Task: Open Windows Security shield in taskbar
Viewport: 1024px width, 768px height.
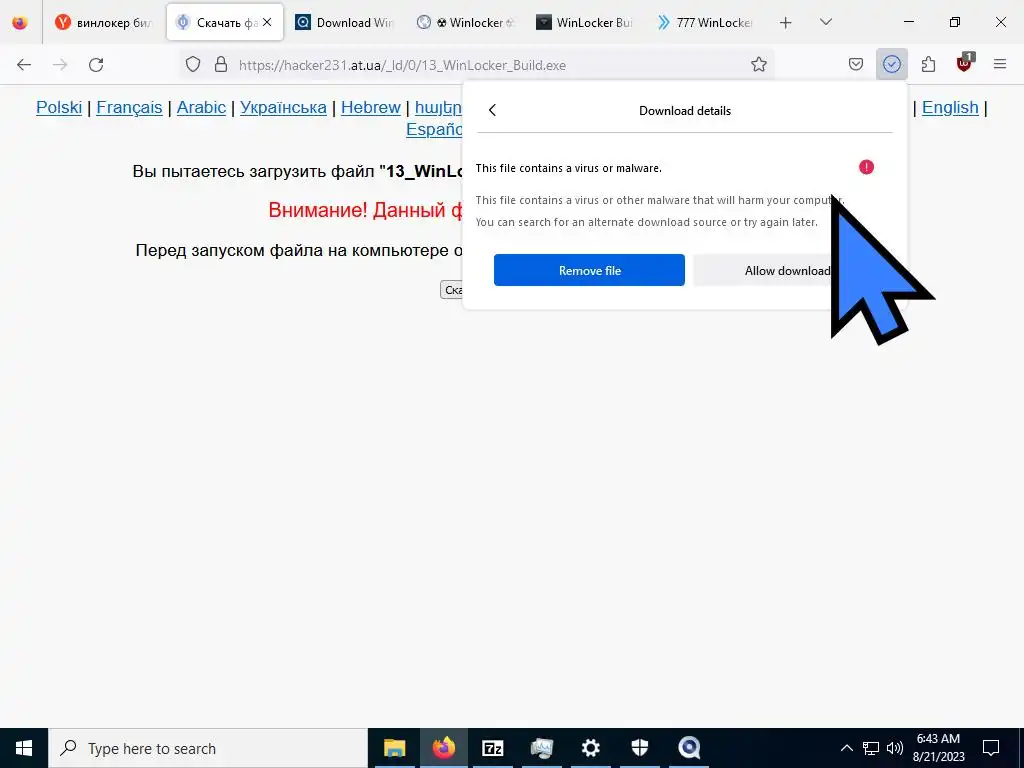Action: [639, 748]
